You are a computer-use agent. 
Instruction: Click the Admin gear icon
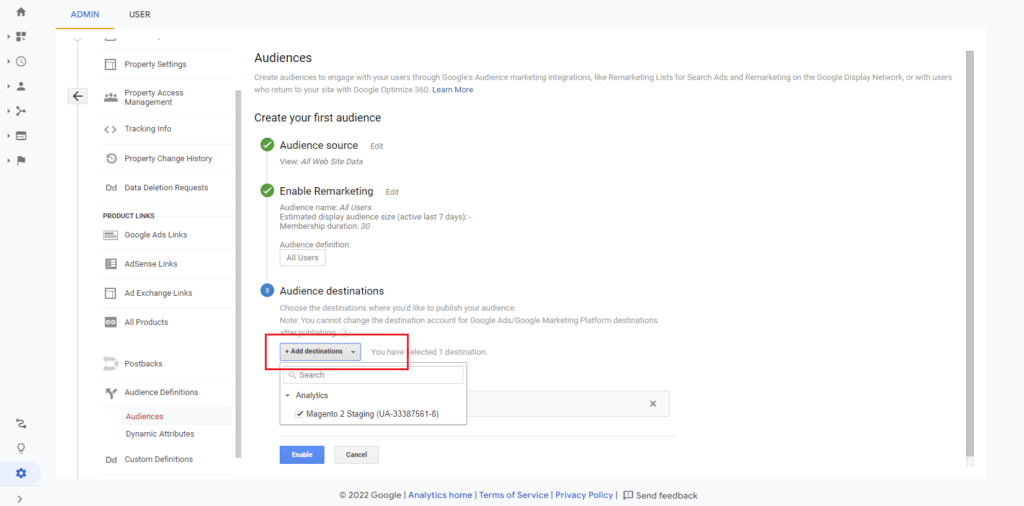[x=21, y=473]
